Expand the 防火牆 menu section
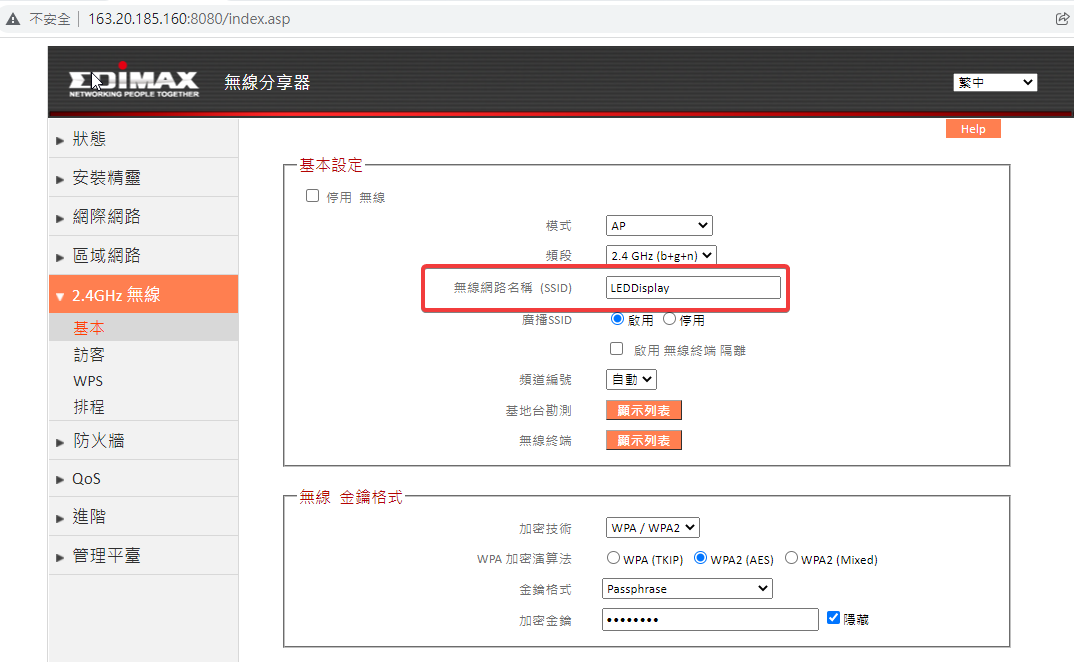The image size is (1074, 662). pos(143,441)
